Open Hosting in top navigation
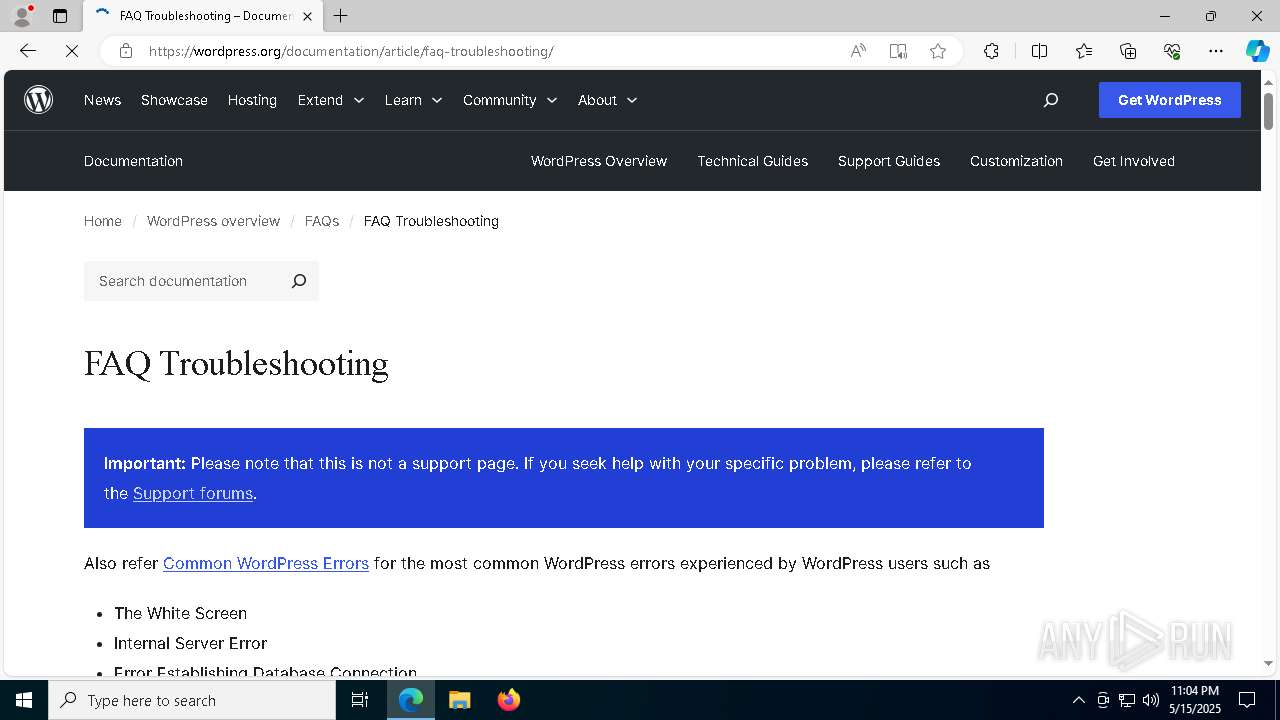The width and height of the screenshot is (1280, 720). click(252, 100)
